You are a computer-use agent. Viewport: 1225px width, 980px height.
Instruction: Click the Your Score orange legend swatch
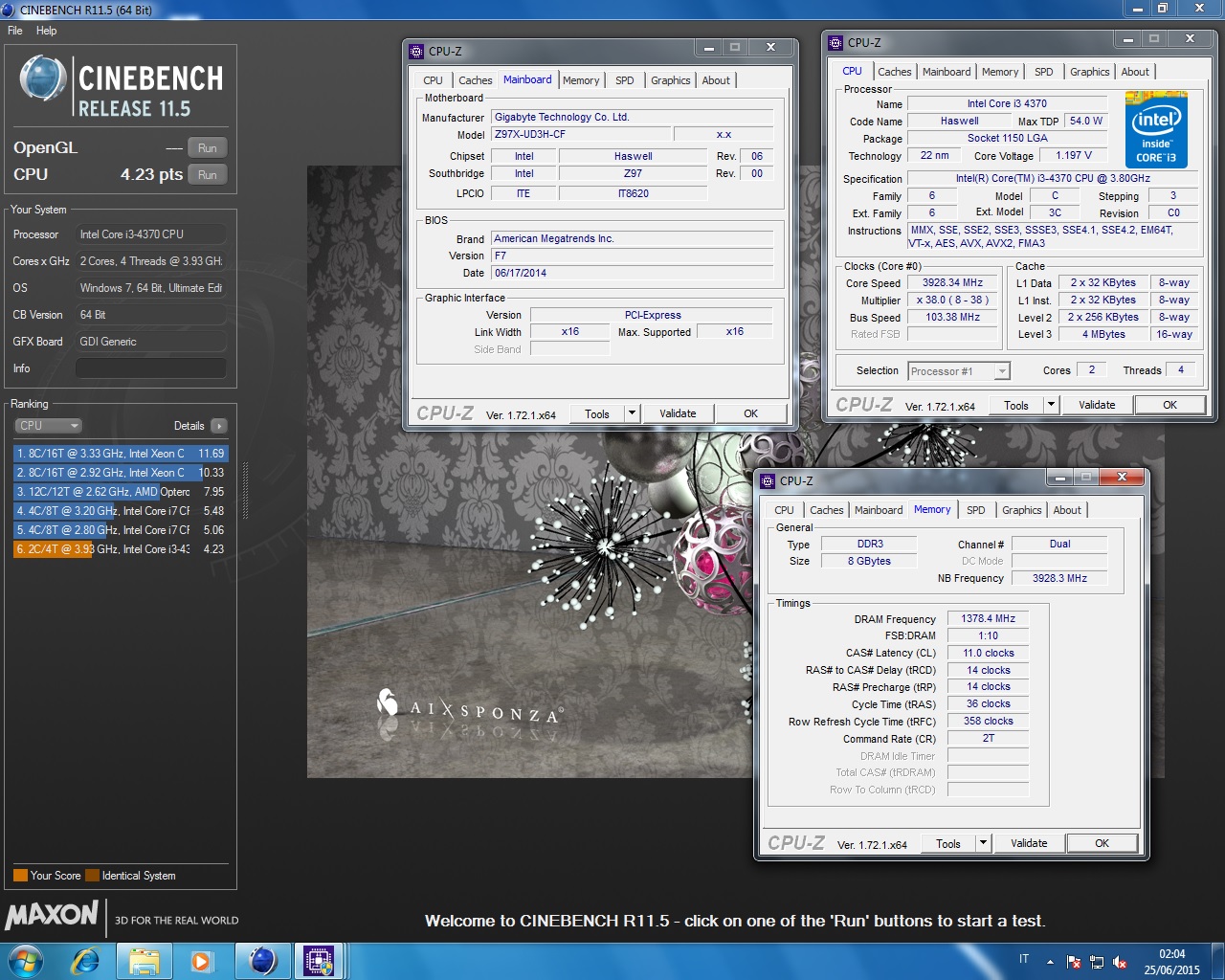[x=20, y=876]
